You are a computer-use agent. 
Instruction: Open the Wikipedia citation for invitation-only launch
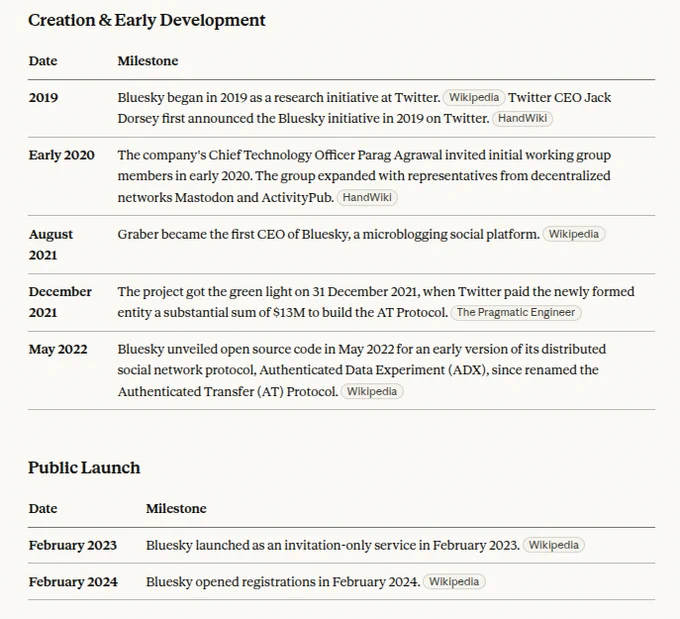coord(553,545)
